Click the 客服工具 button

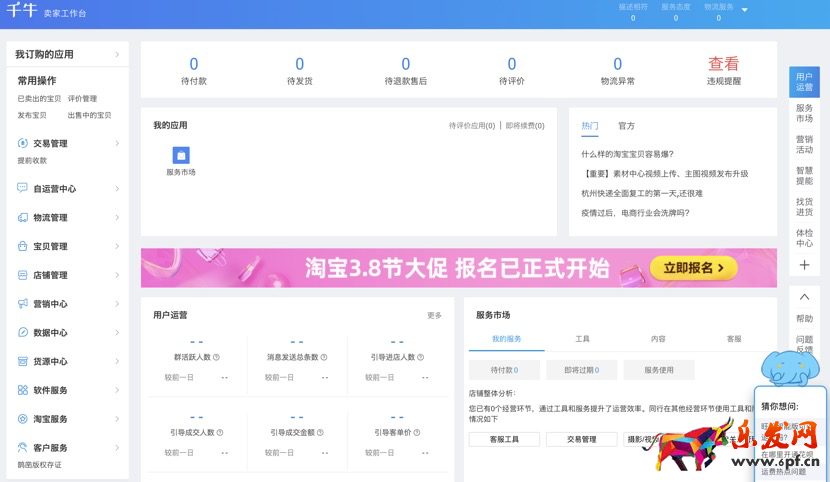click(x=504, y=439)
